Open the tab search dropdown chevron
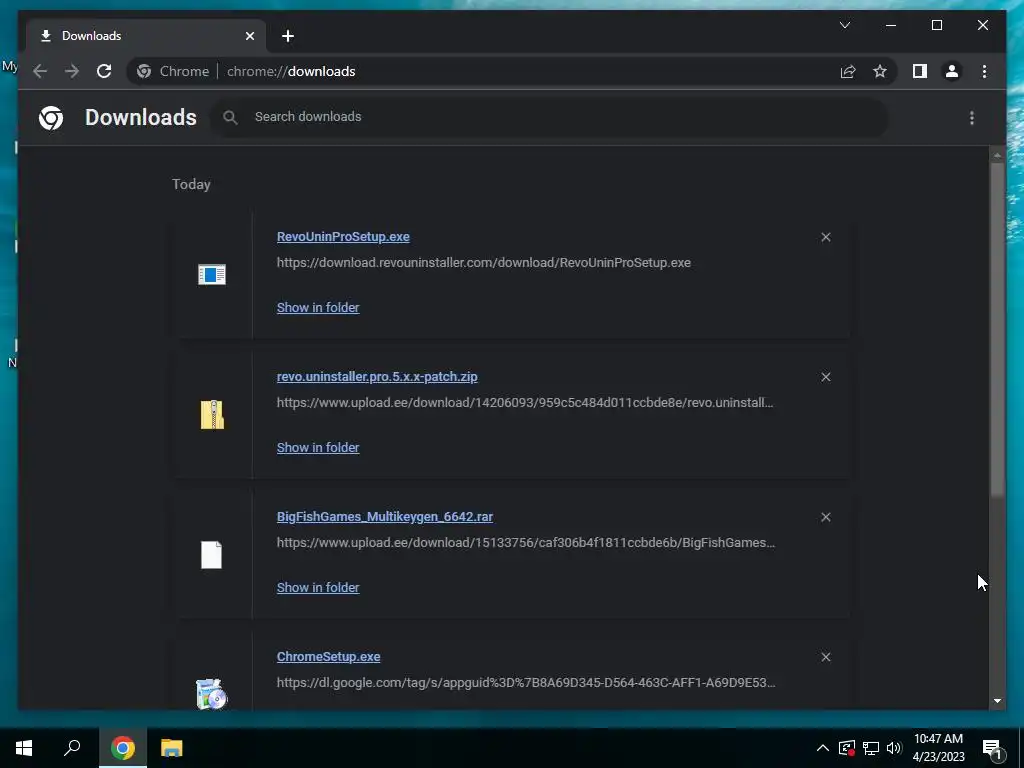 coord(844,25)
